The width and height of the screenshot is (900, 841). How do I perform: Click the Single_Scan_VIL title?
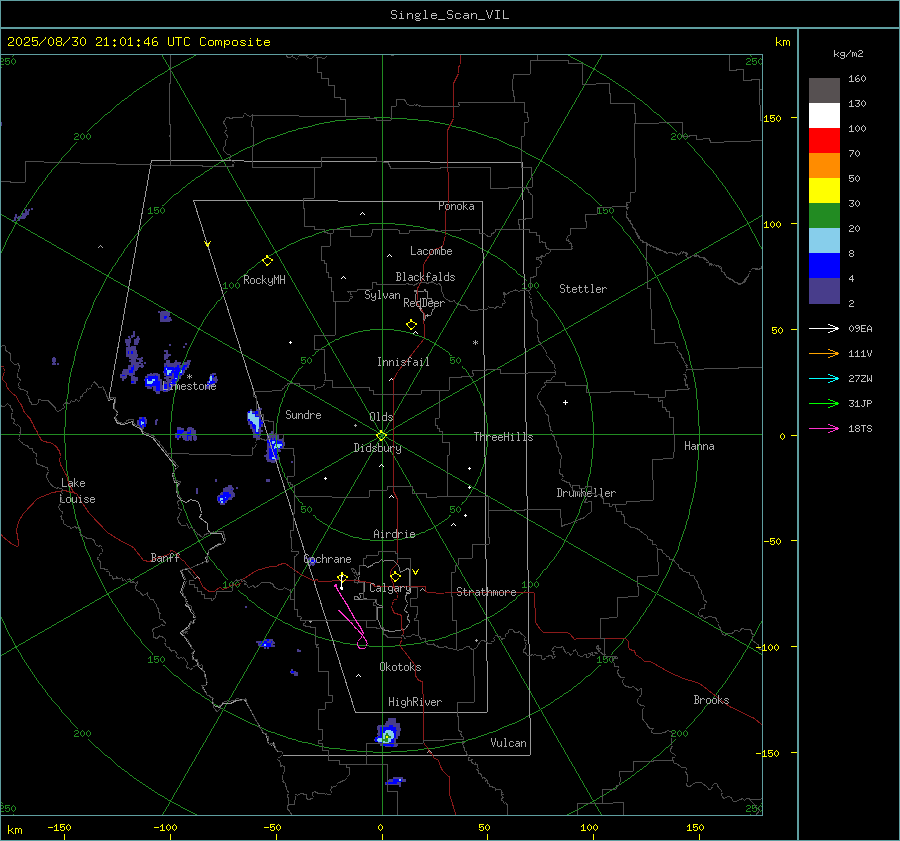pos(449,15)
